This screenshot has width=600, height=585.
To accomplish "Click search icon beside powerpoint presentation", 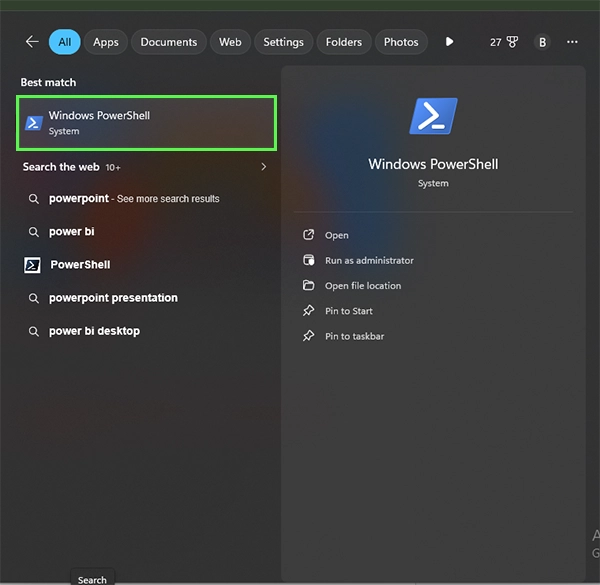I will [x=34, y=298].
